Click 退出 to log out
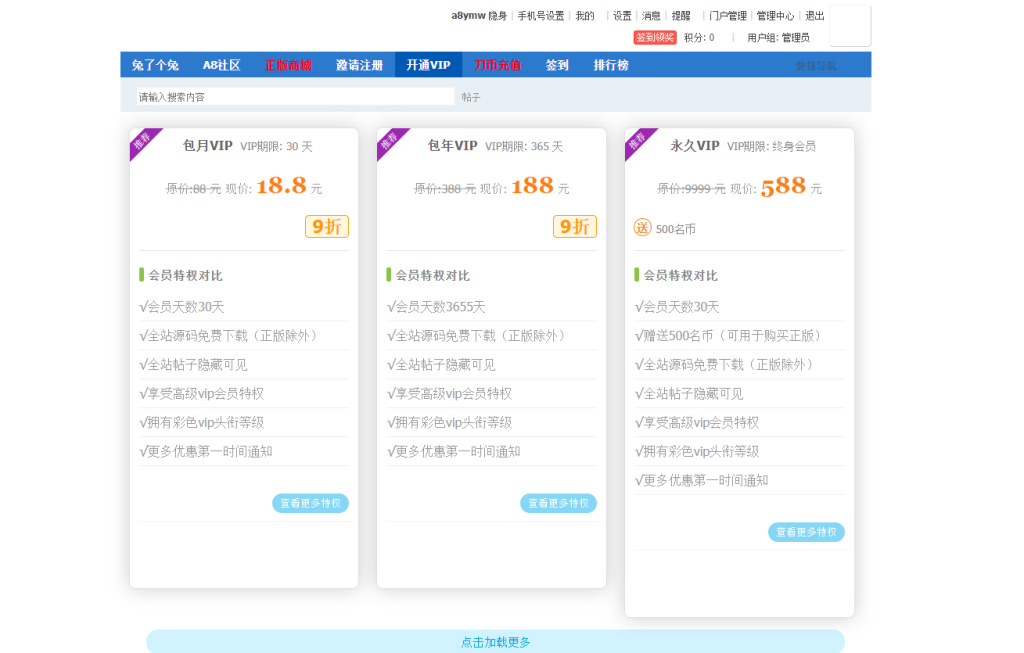The image size is (1024, 653). [x=814, y=16]
